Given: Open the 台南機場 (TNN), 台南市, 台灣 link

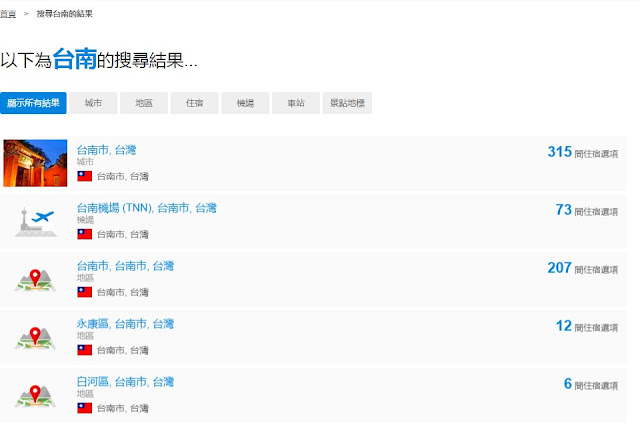Looking at the screenshot, I should pos(147,208).
